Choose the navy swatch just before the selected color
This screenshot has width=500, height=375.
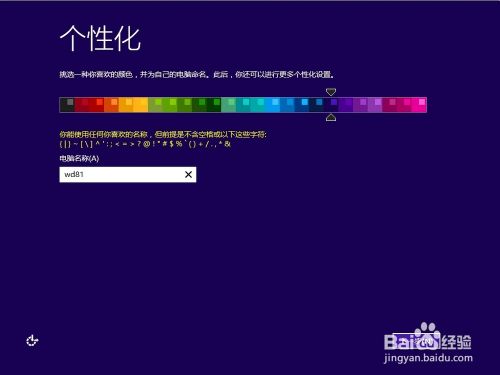tap(317, 105)
